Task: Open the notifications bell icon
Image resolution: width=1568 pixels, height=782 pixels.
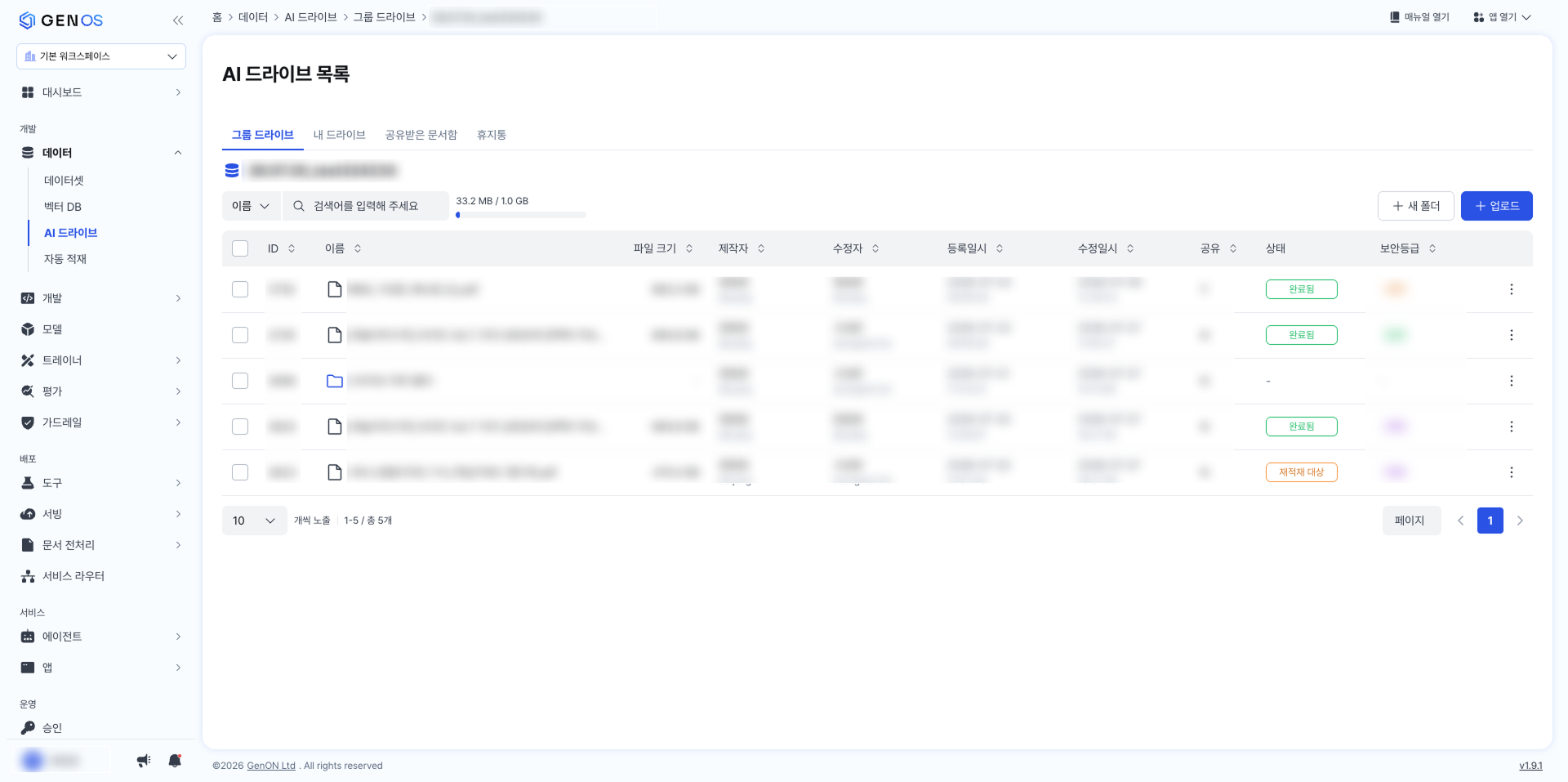Action: (x=175, y=761)
